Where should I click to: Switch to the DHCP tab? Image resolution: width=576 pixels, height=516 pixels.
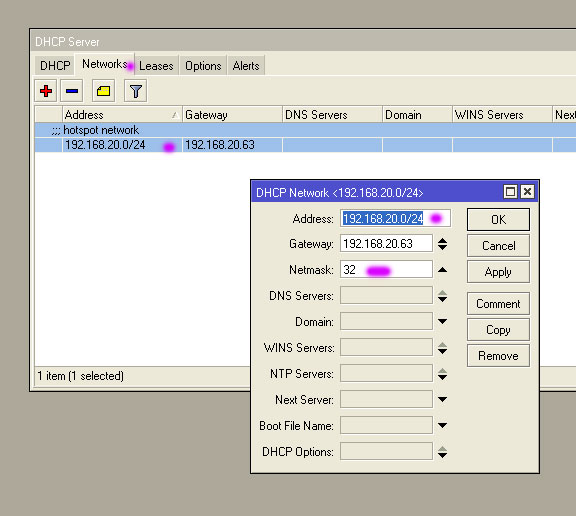tap(55, 66)
